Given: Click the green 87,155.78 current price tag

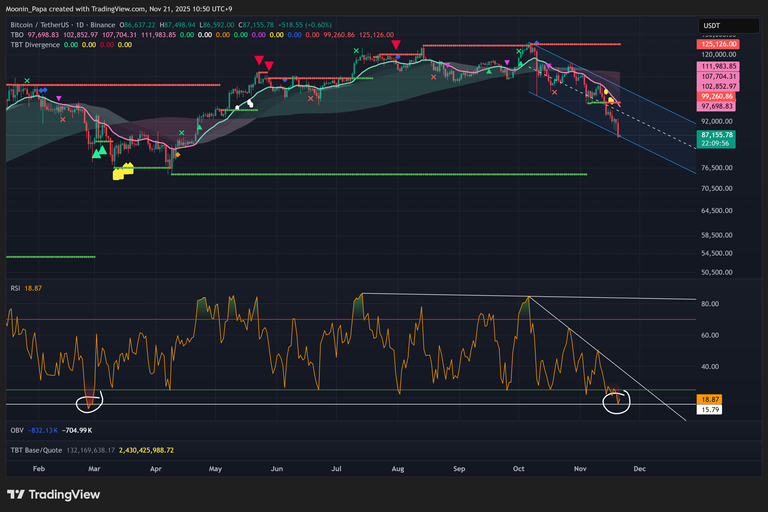Looking at the screenshot, I should 716,134.
